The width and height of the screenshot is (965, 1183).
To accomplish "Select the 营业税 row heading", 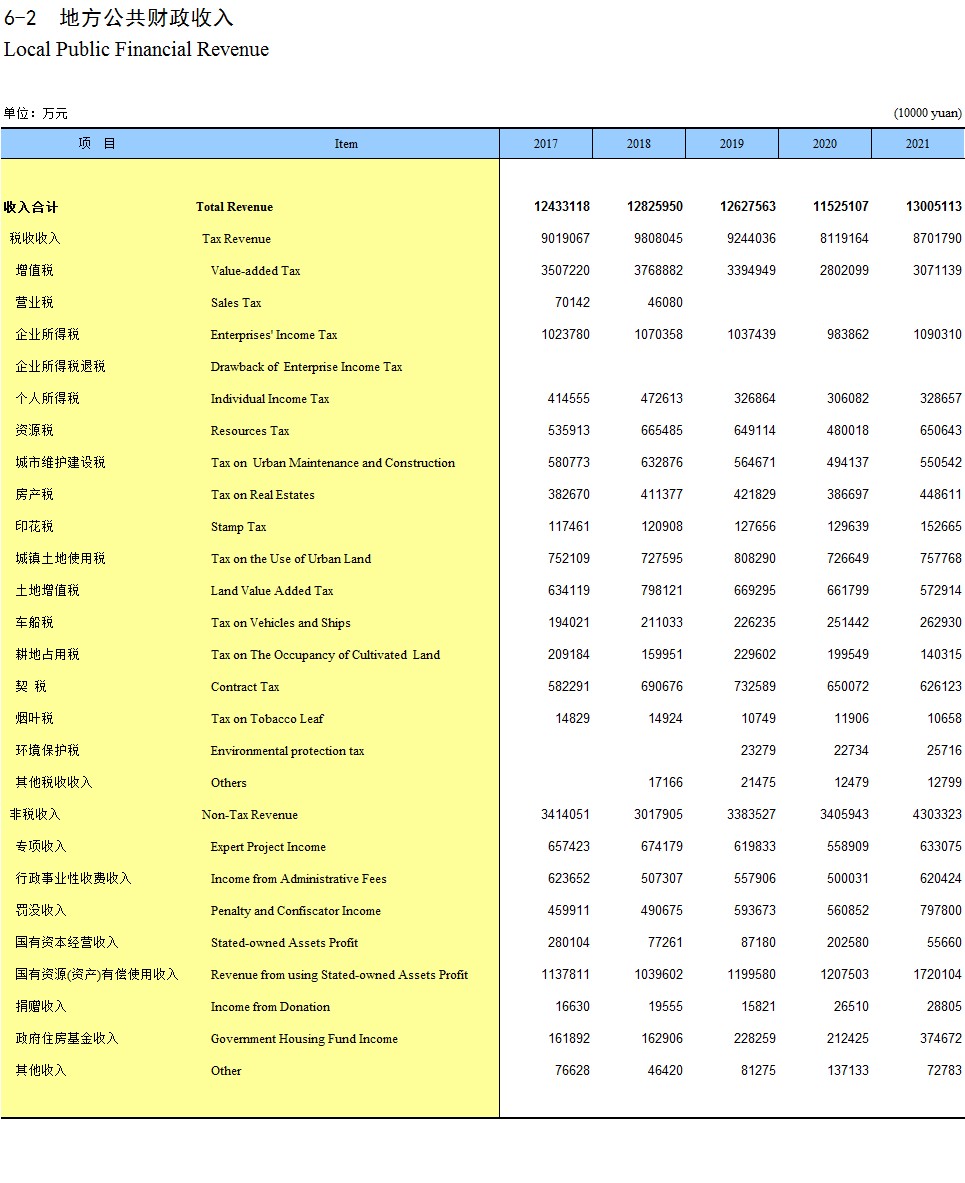I will [35, 303].
